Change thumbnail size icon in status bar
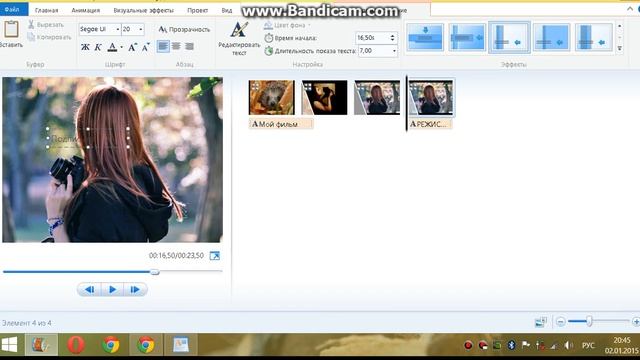 541,322
